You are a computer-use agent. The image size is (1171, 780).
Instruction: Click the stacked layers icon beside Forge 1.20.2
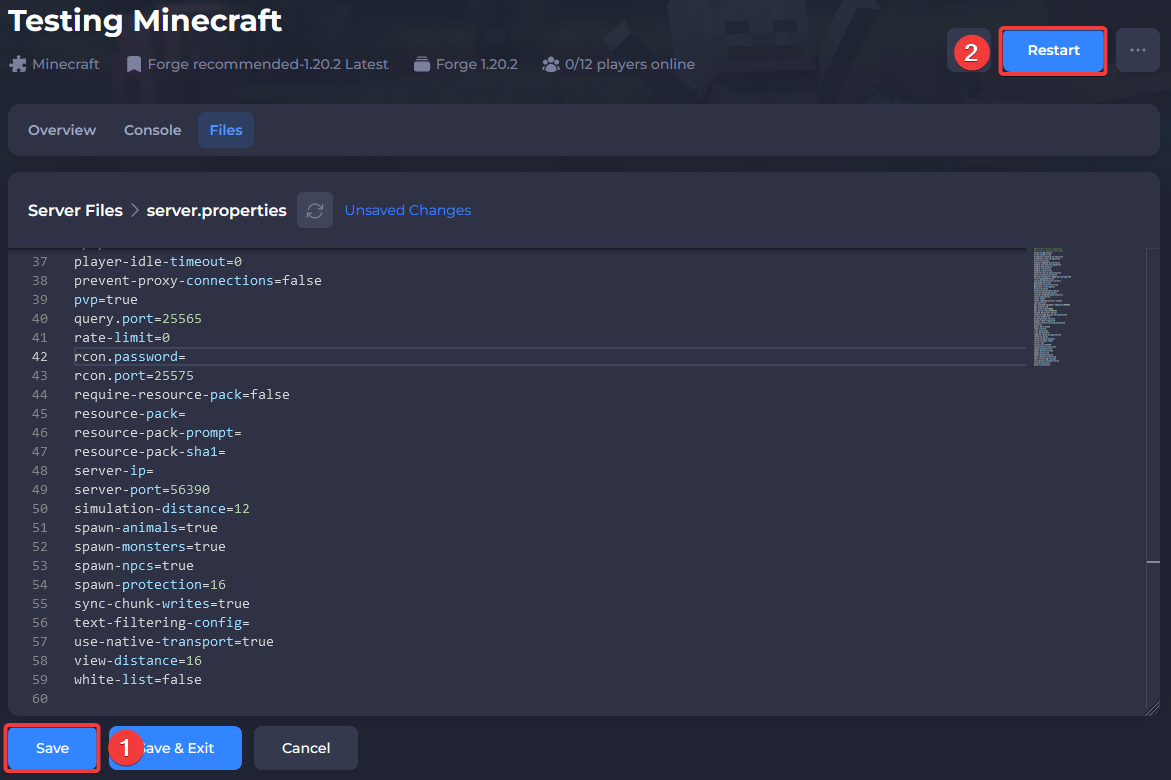point(420,64)
